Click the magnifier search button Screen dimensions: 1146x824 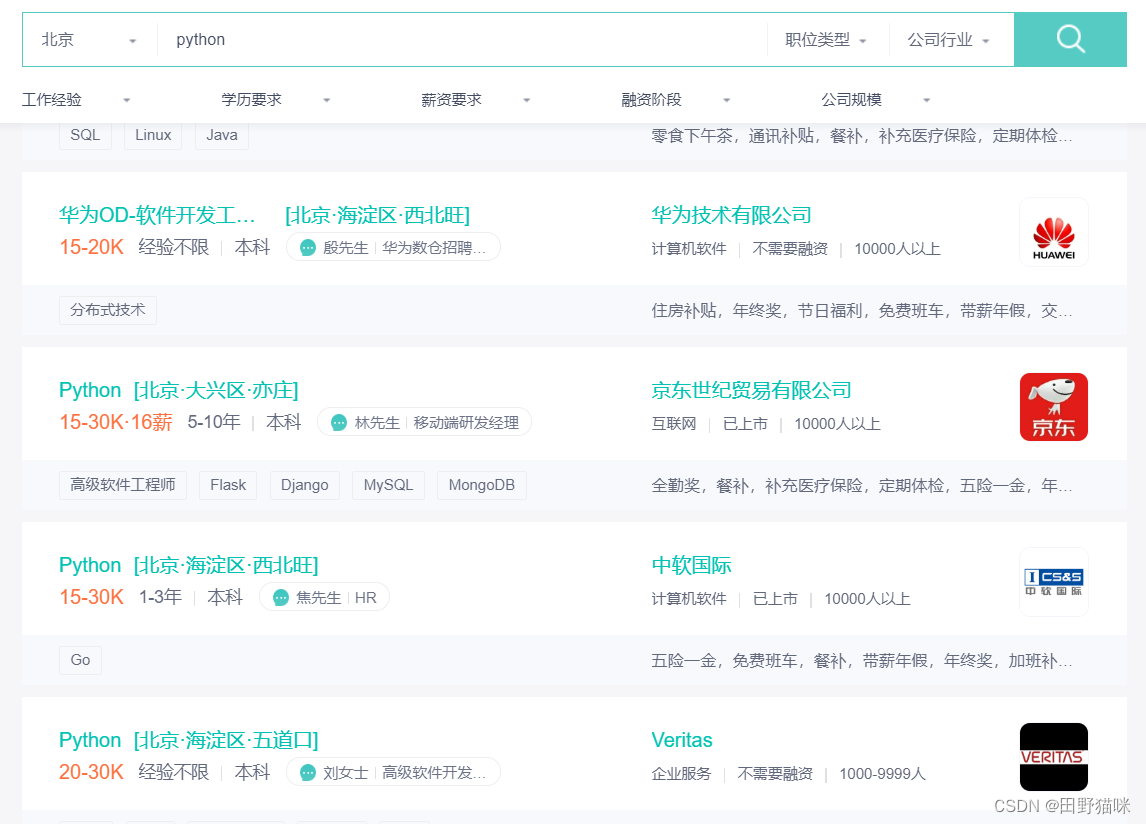point(1070,39)
